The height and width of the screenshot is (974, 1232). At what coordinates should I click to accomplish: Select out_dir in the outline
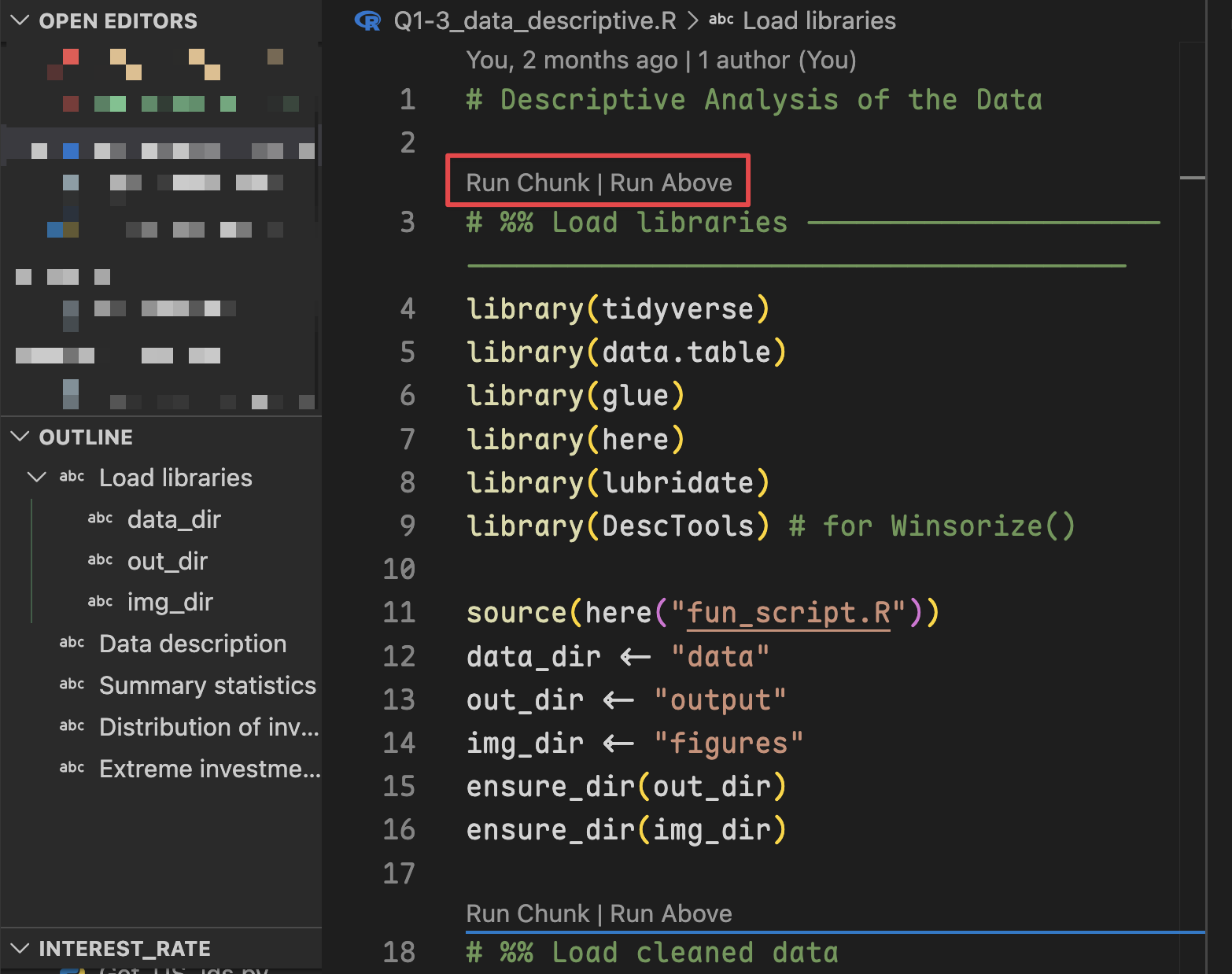tap(168, 561)
